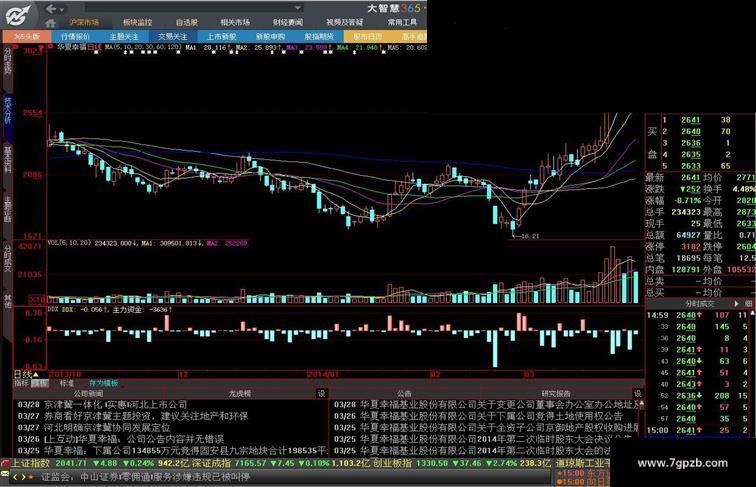
Task: Select 技术分析 in the left sidebar
Action: (7, 111)
